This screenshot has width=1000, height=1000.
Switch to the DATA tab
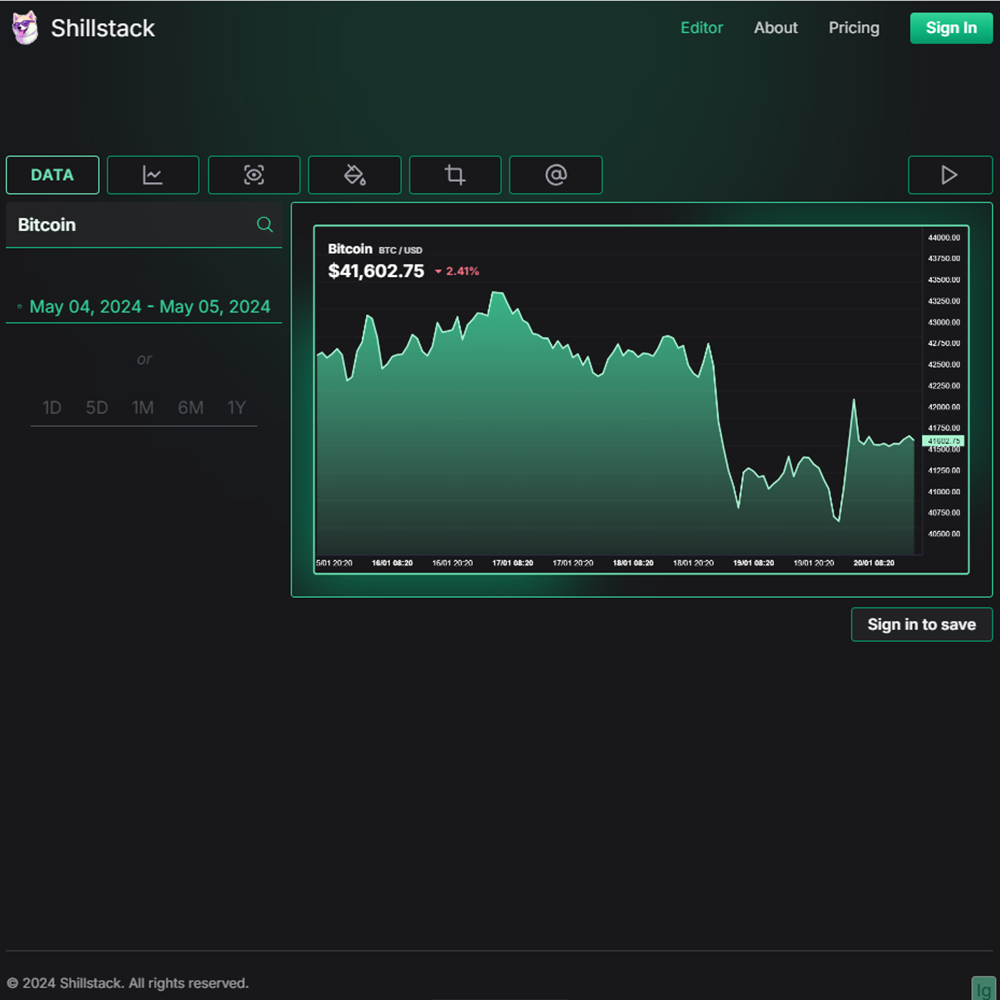point(52,175)
